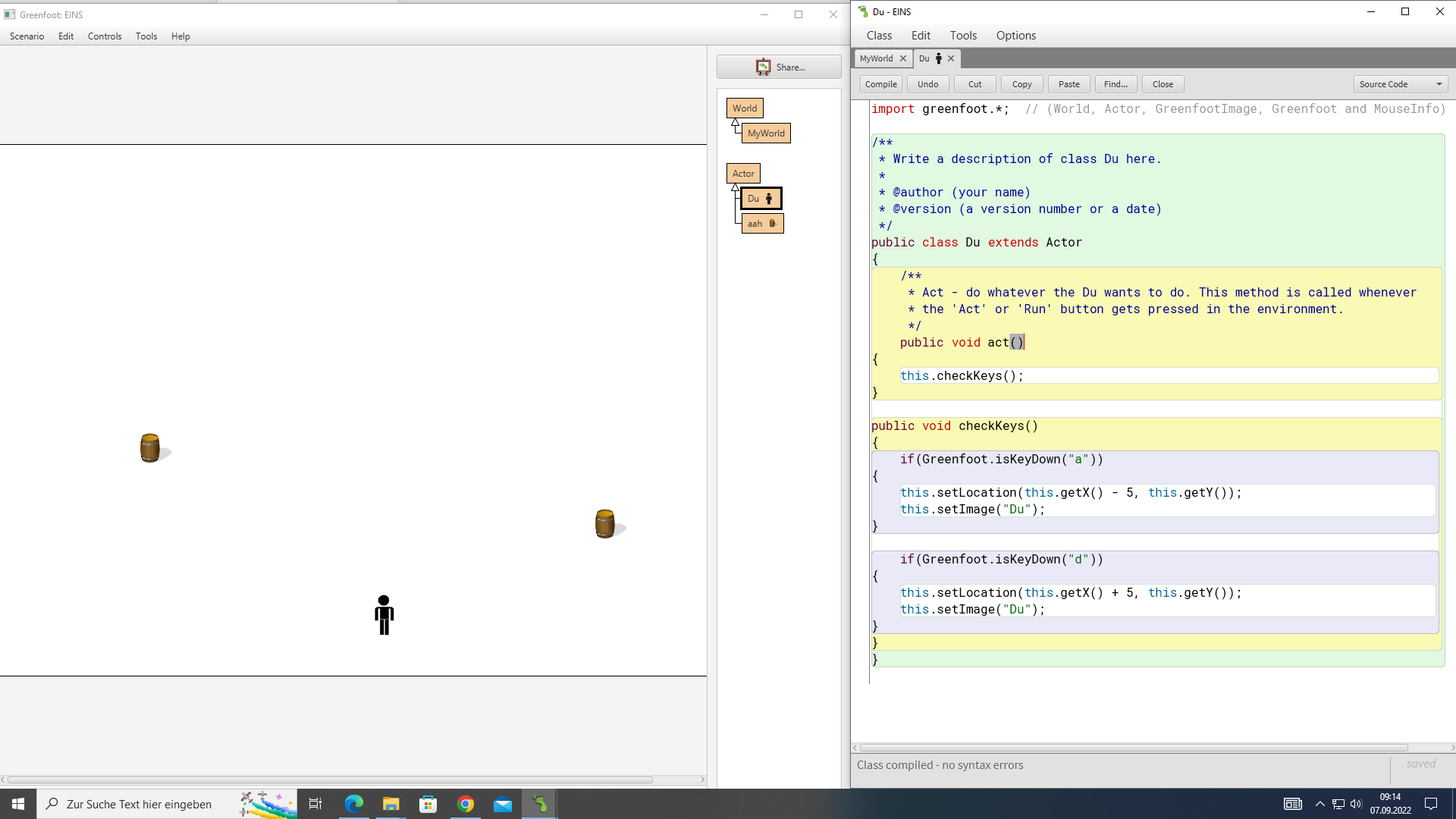This screenshot has width=1456, height=819.
Task: Close the MyWorld editor tab
Action: pos(903,58)
